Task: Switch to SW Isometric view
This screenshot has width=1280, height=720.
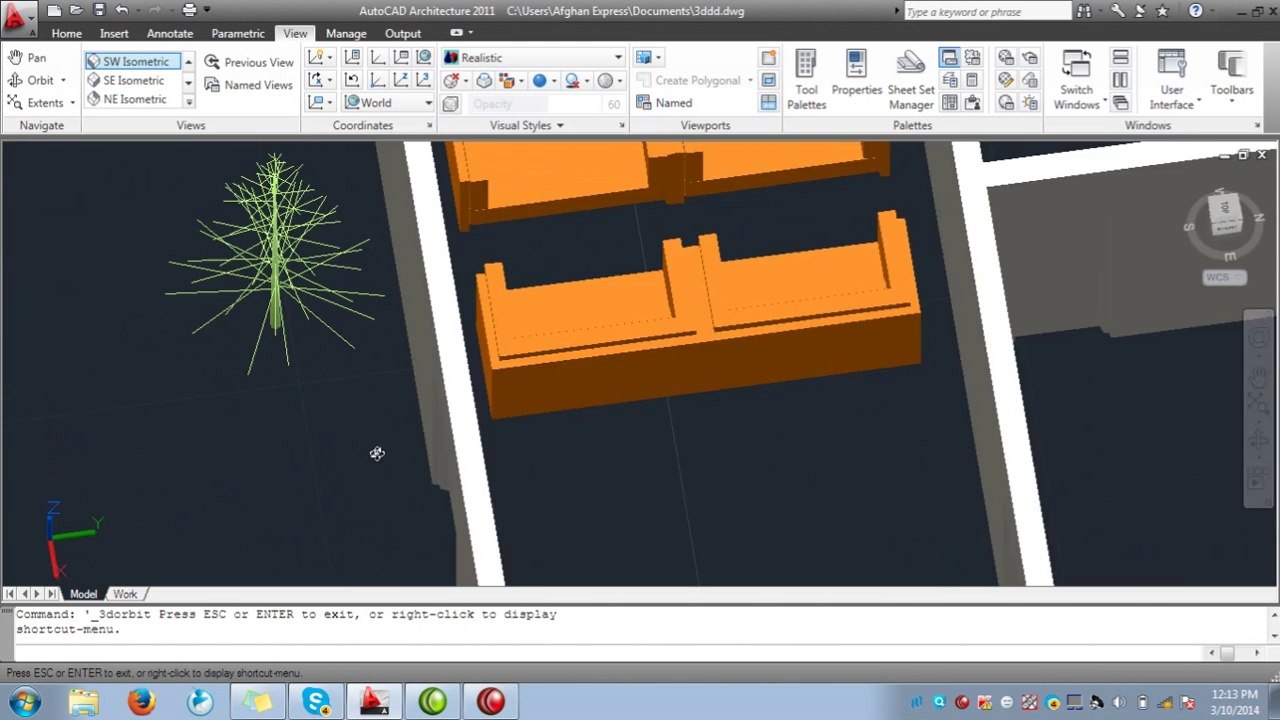Action: coord(133,62)
